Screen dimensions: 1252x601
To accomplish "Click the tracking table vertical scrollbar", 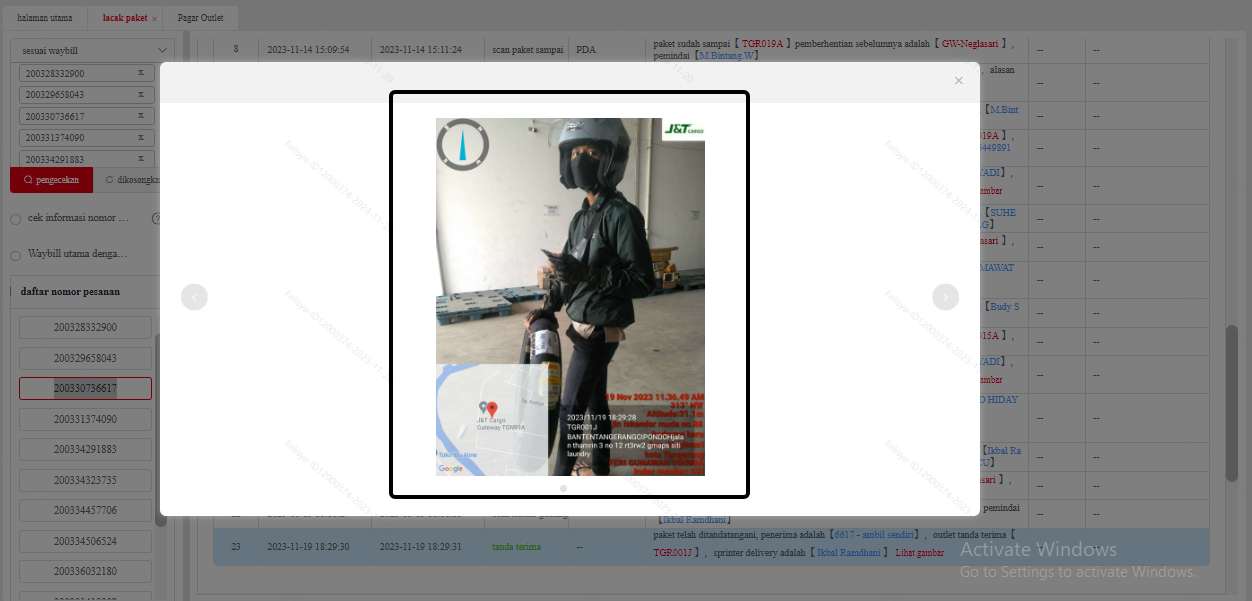I will pos(1232,403).
